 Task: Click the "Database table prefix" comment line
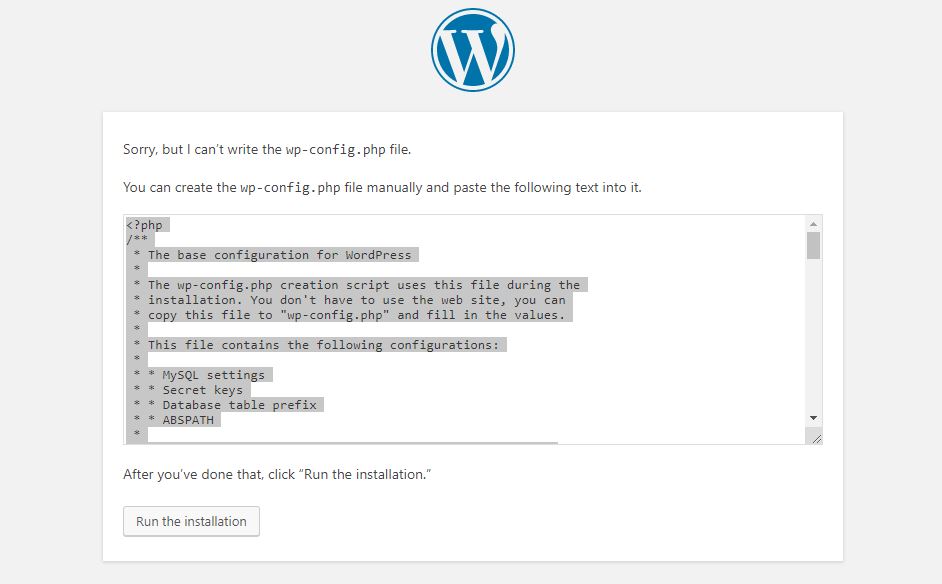(x=240, y=404)
